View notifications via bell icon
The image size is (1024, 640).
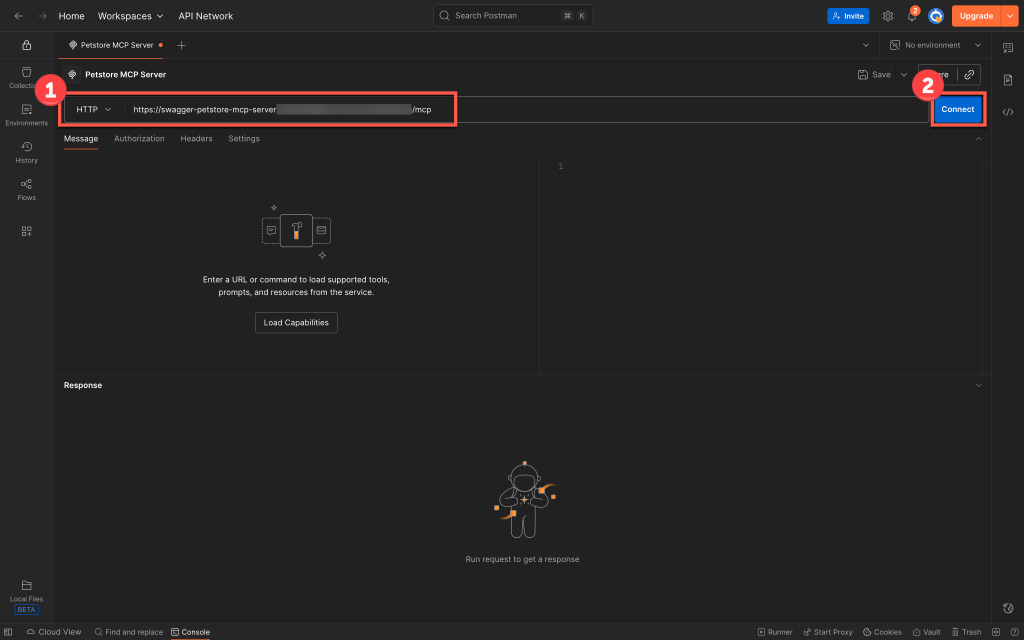[911, 16]
